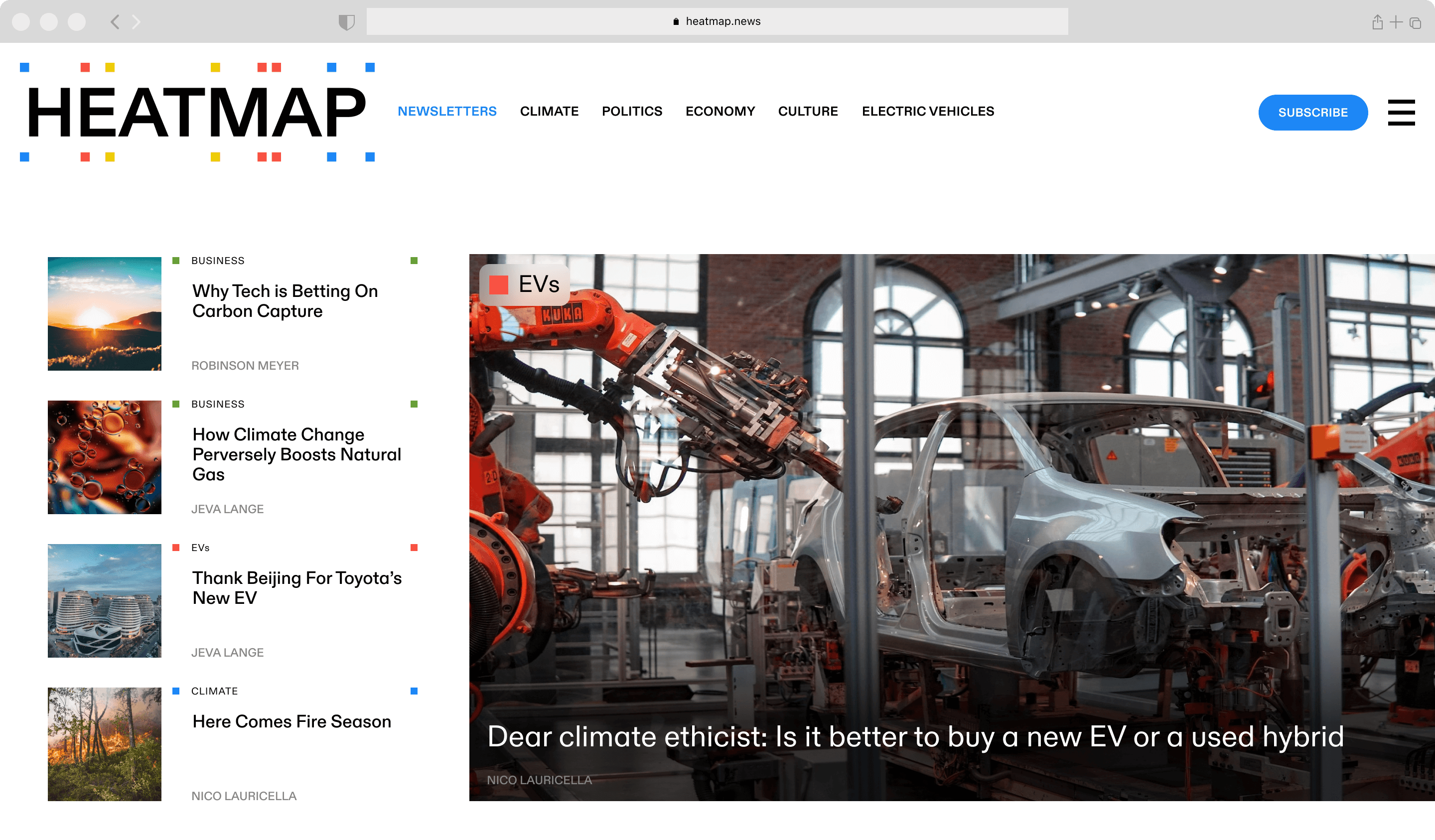Open the Electric Vehicles section
This screenshot has width=1435, height=840.
tap(928, 112)
